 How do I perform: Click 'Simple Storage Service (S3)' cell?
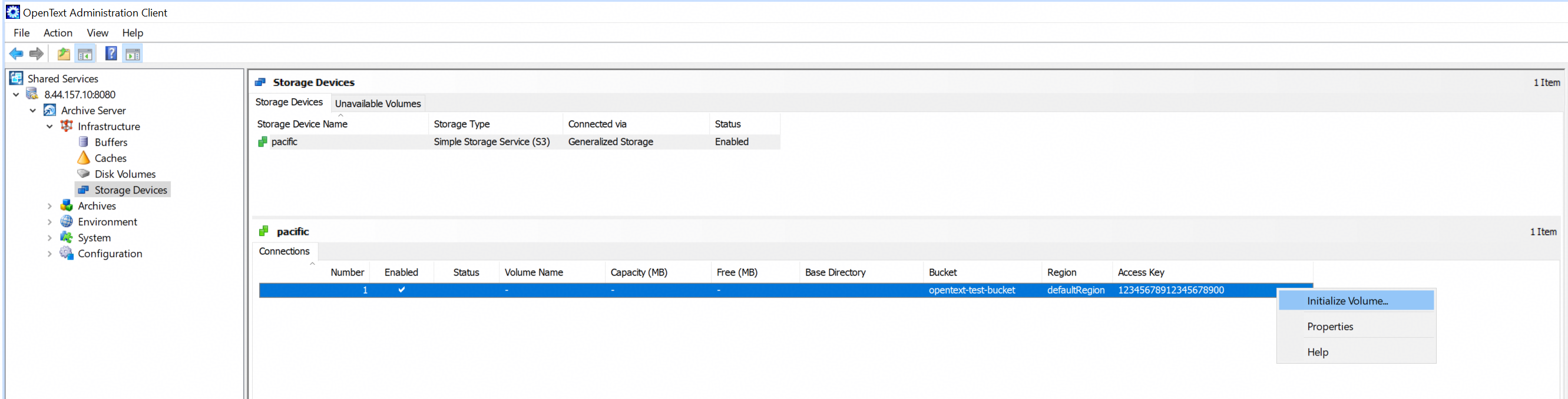click(492, 142)
